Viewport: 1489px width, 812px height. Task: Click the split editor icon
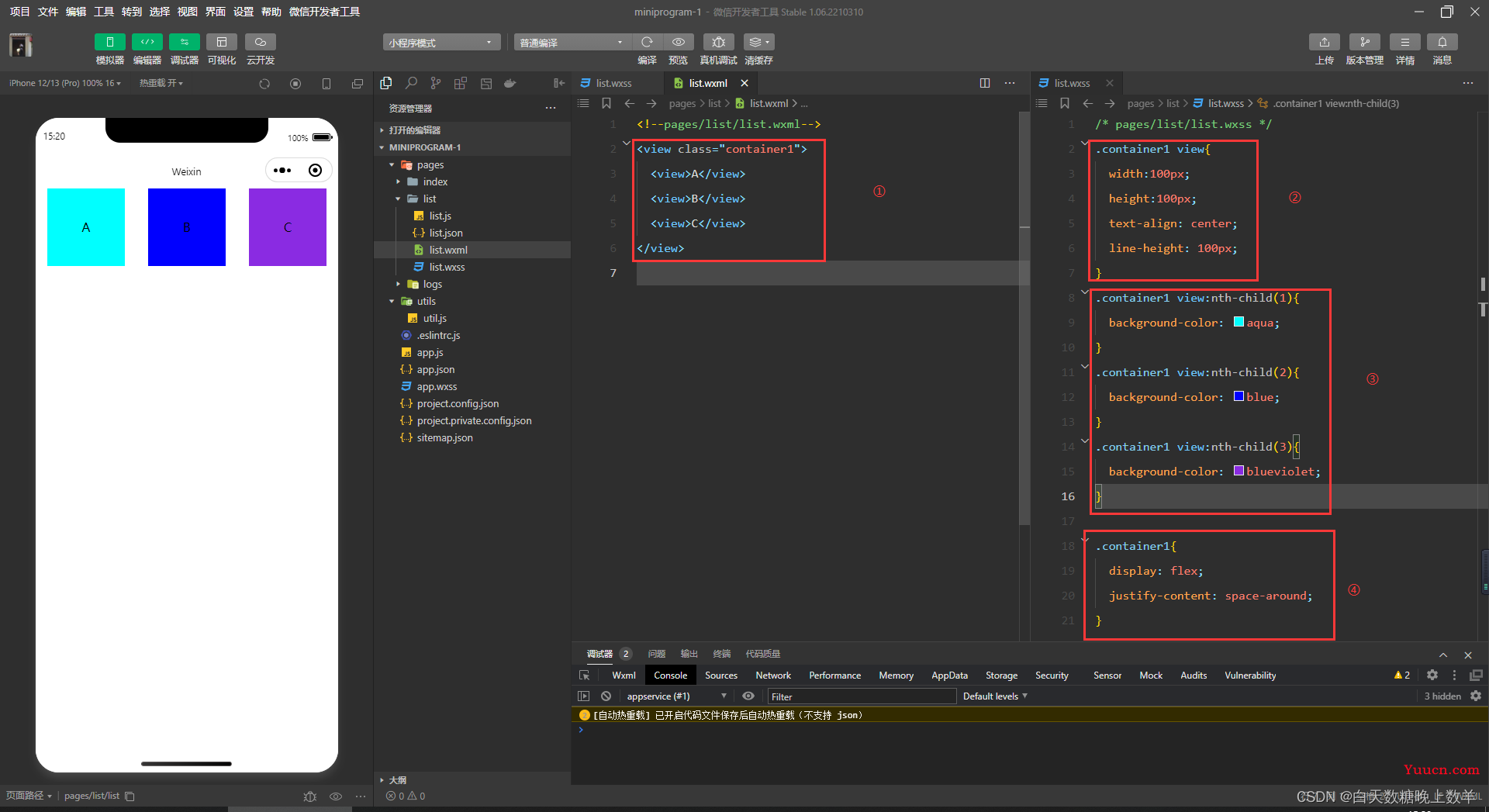[985, 83]
